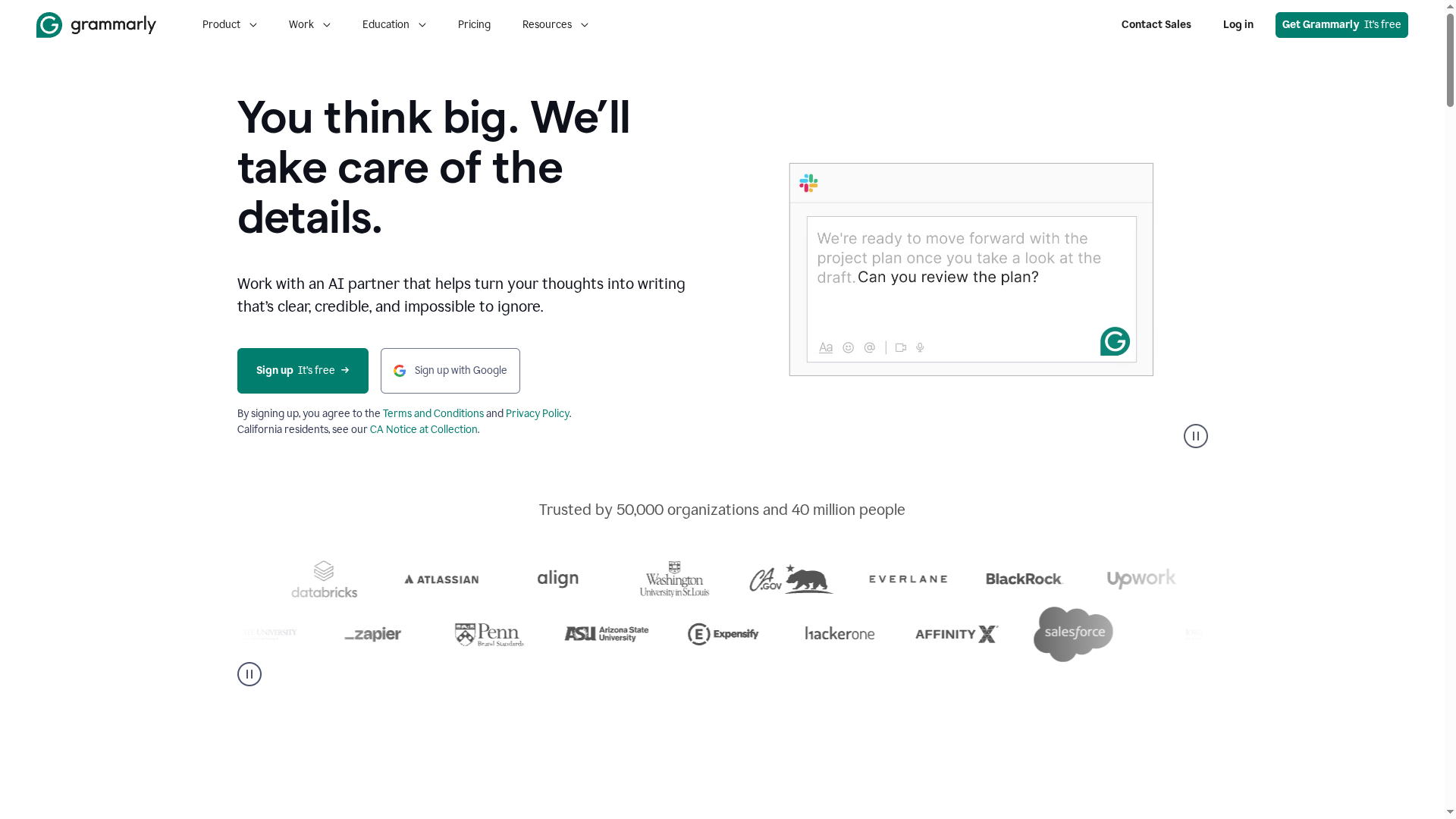The image size is (1456, 819).
Task: Click the Grammarly logo in the header
Action: (x=96, y=25)
